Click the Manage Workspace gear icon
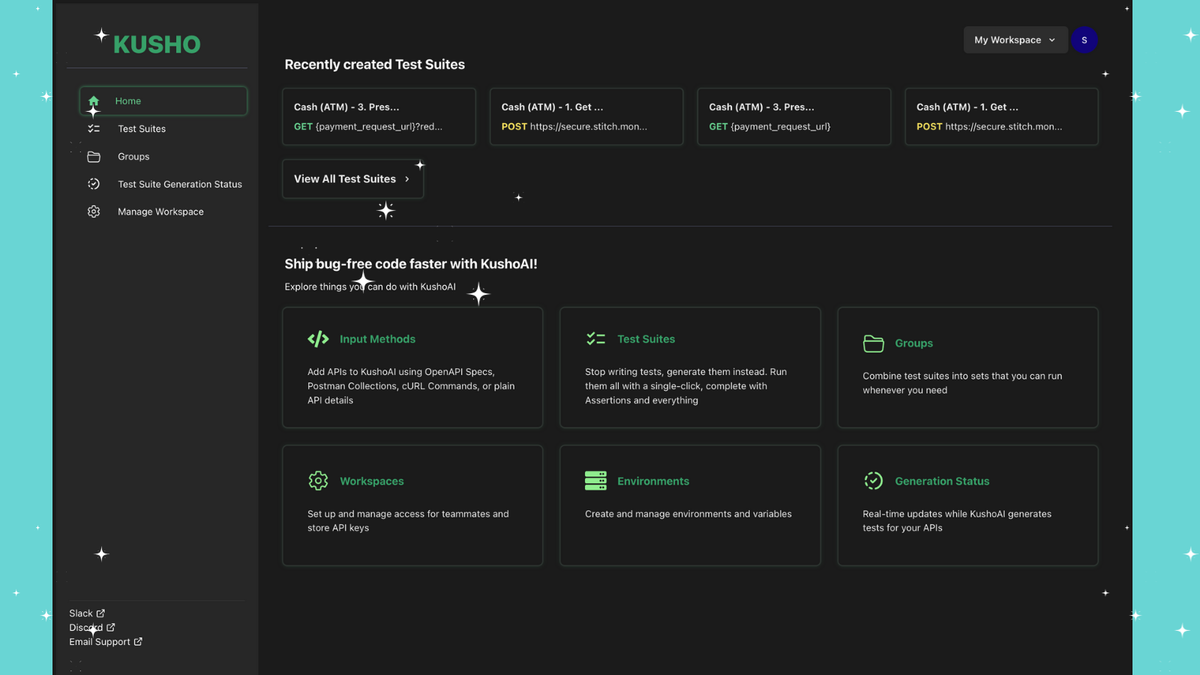Screen dimensions: 1200x675 tap(94, 212)
